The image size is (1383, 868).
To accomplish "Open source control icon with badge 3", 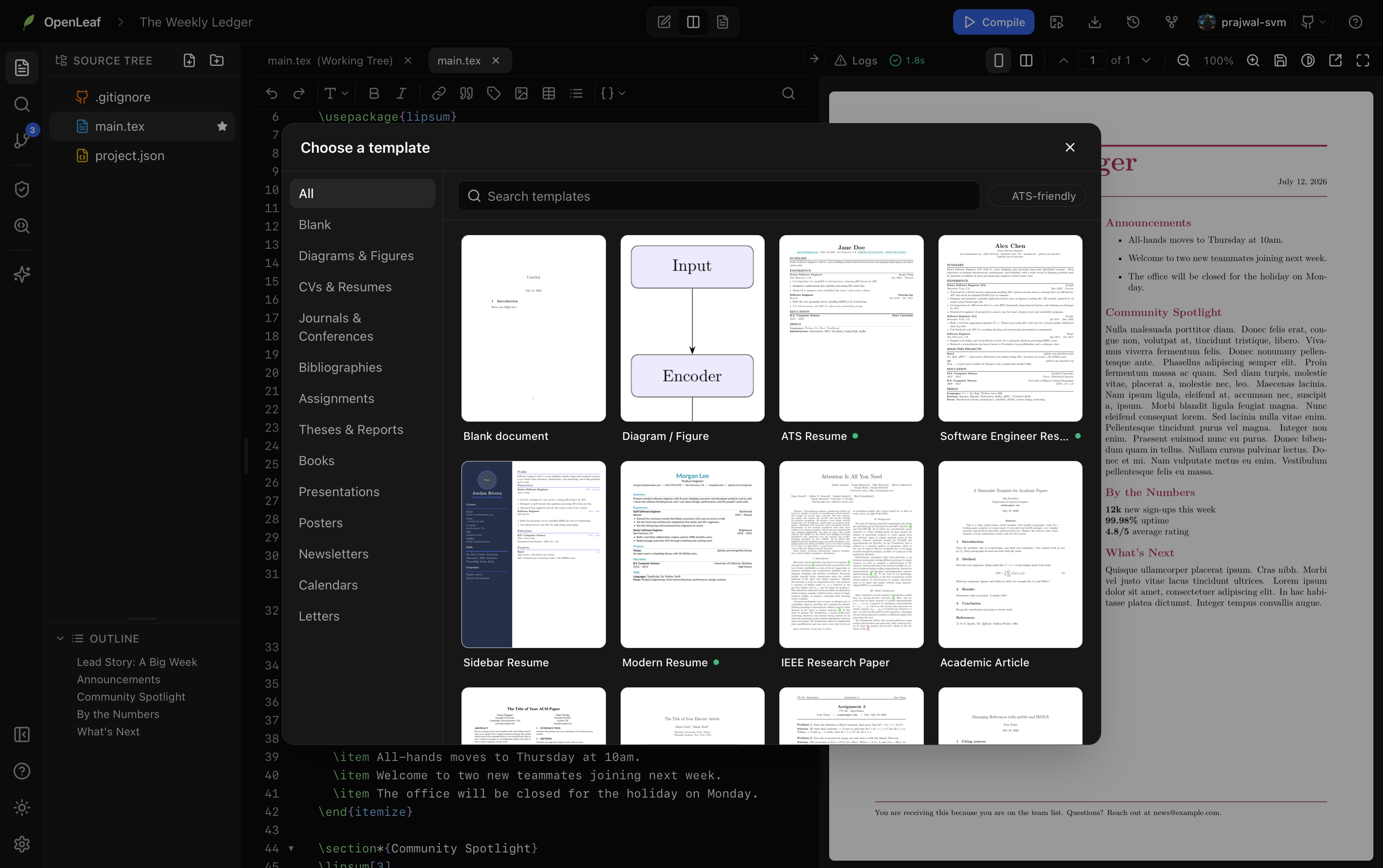I will point(22,139).
